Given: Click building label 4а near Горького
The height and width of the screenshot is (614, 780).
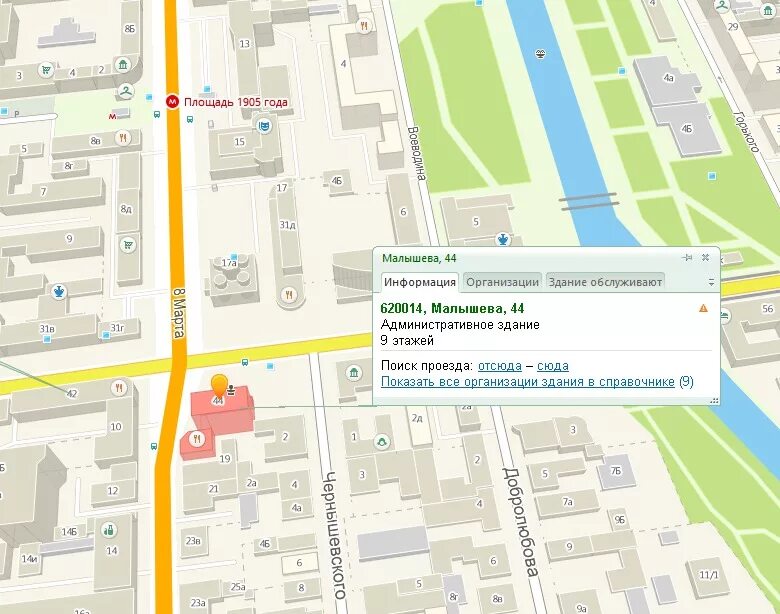Looking at the screenshot, I should 669,78.
